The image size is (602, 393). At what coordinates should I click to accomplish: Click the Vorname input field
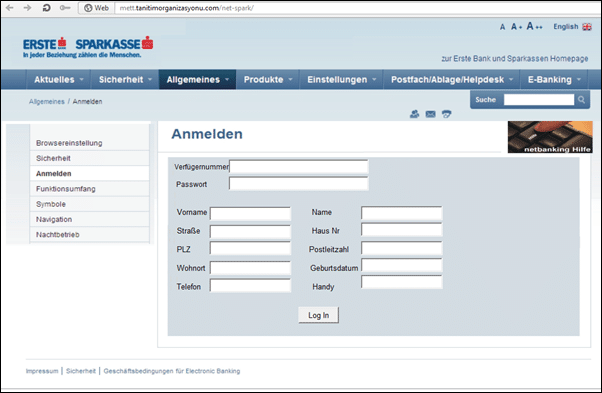(250, 213)
